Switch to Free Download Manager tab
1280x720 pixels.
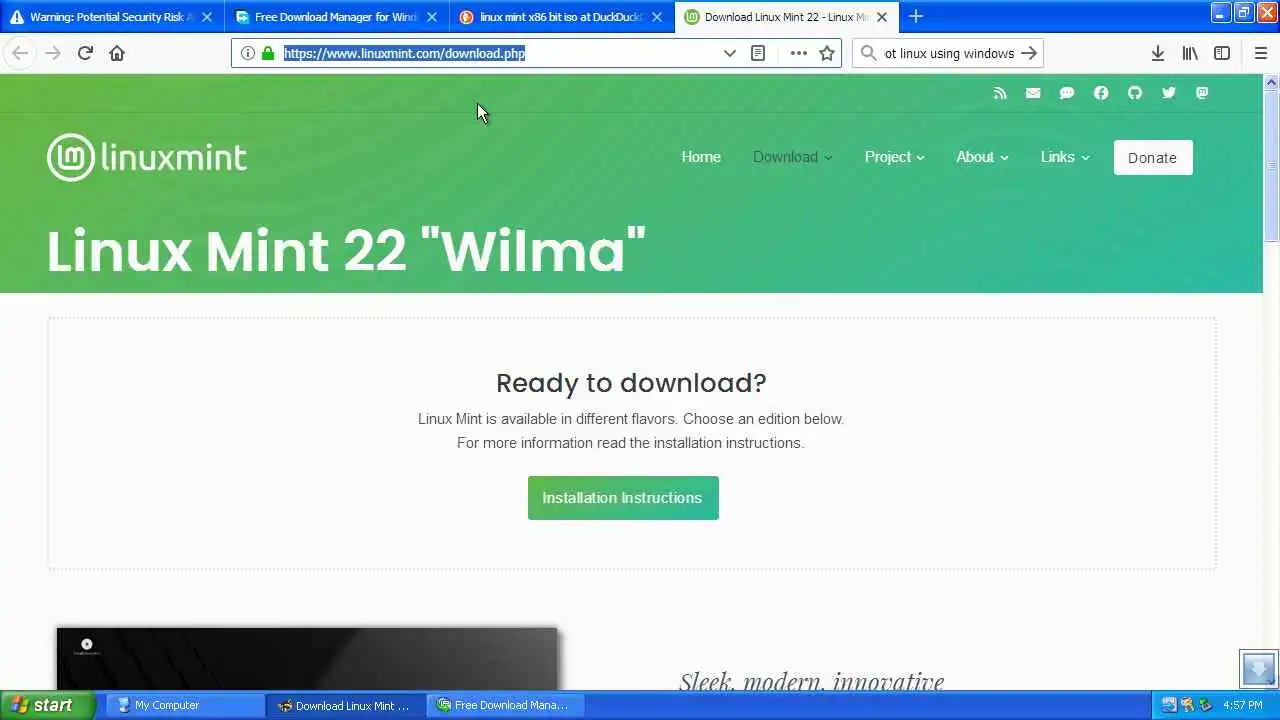[336, 16]
